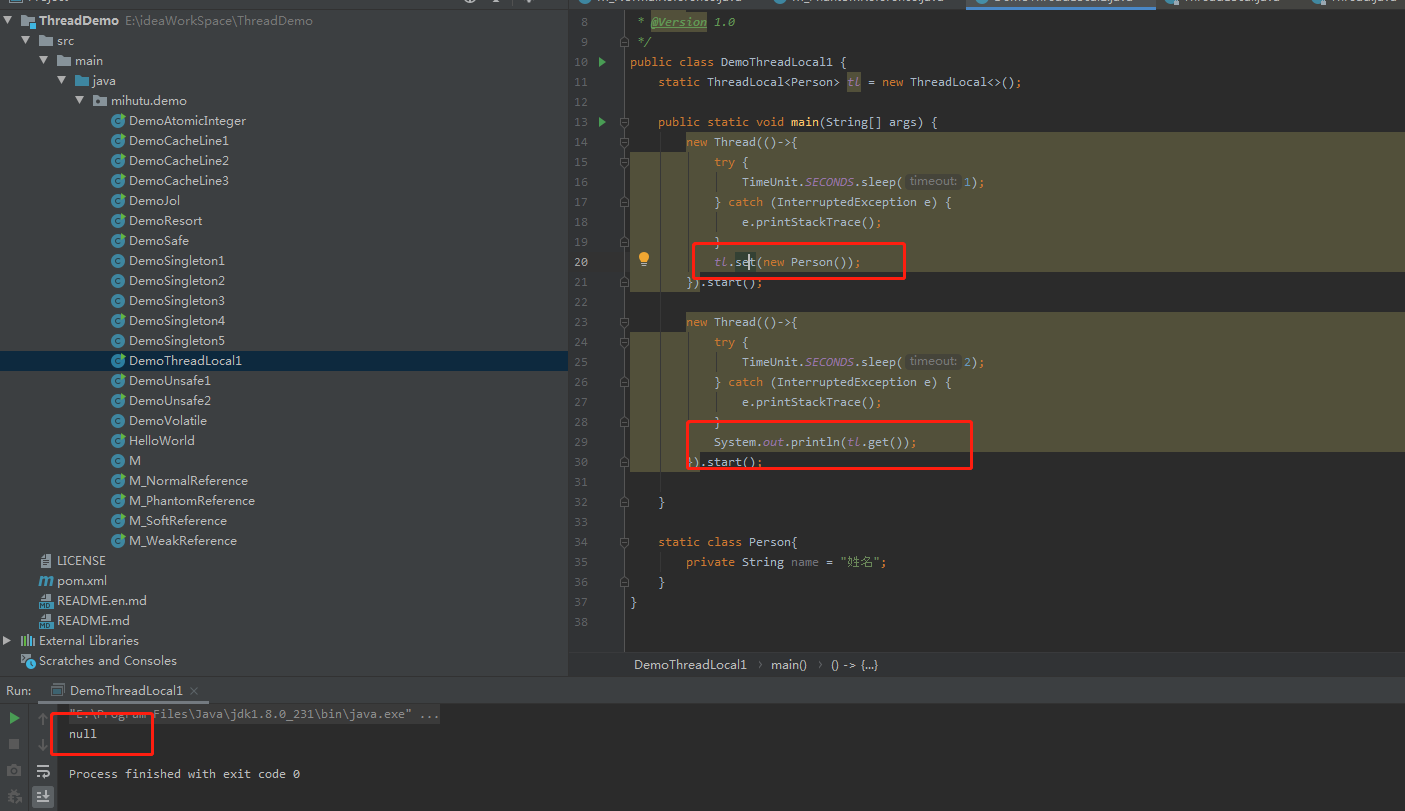Viewport: 1405px width, 811px height.
Task: Click the up arrow in Run console toolbar
Action: (x=43, y=718)
